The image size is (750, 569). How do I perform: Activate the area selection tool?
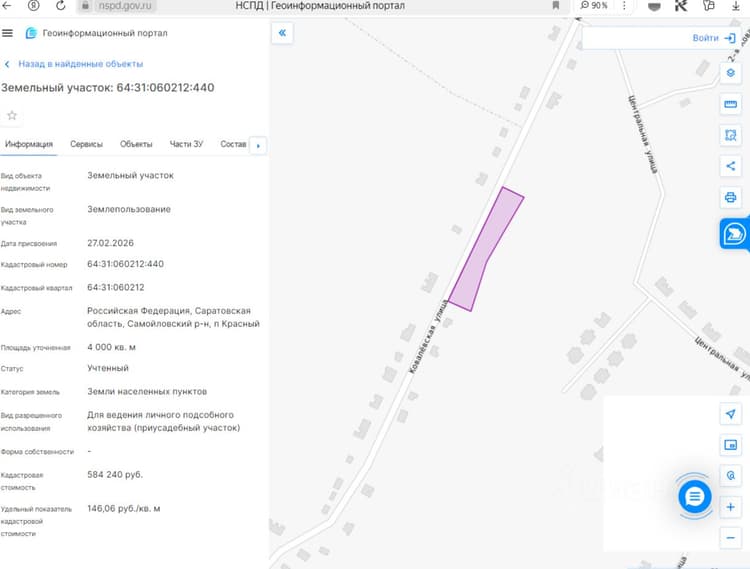(730, 135)
